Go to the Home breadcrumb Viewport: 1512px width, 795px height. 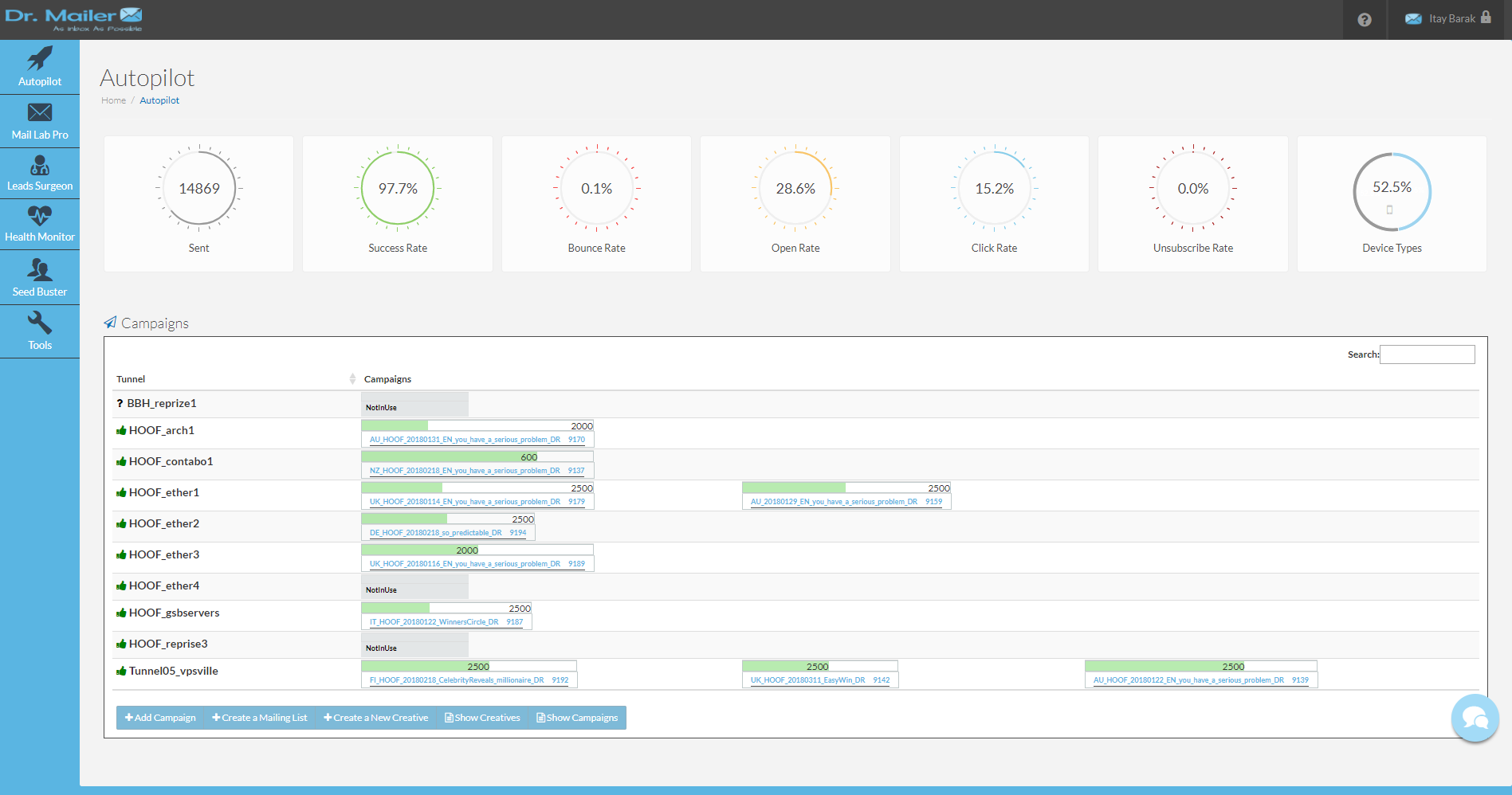point(113,100)
